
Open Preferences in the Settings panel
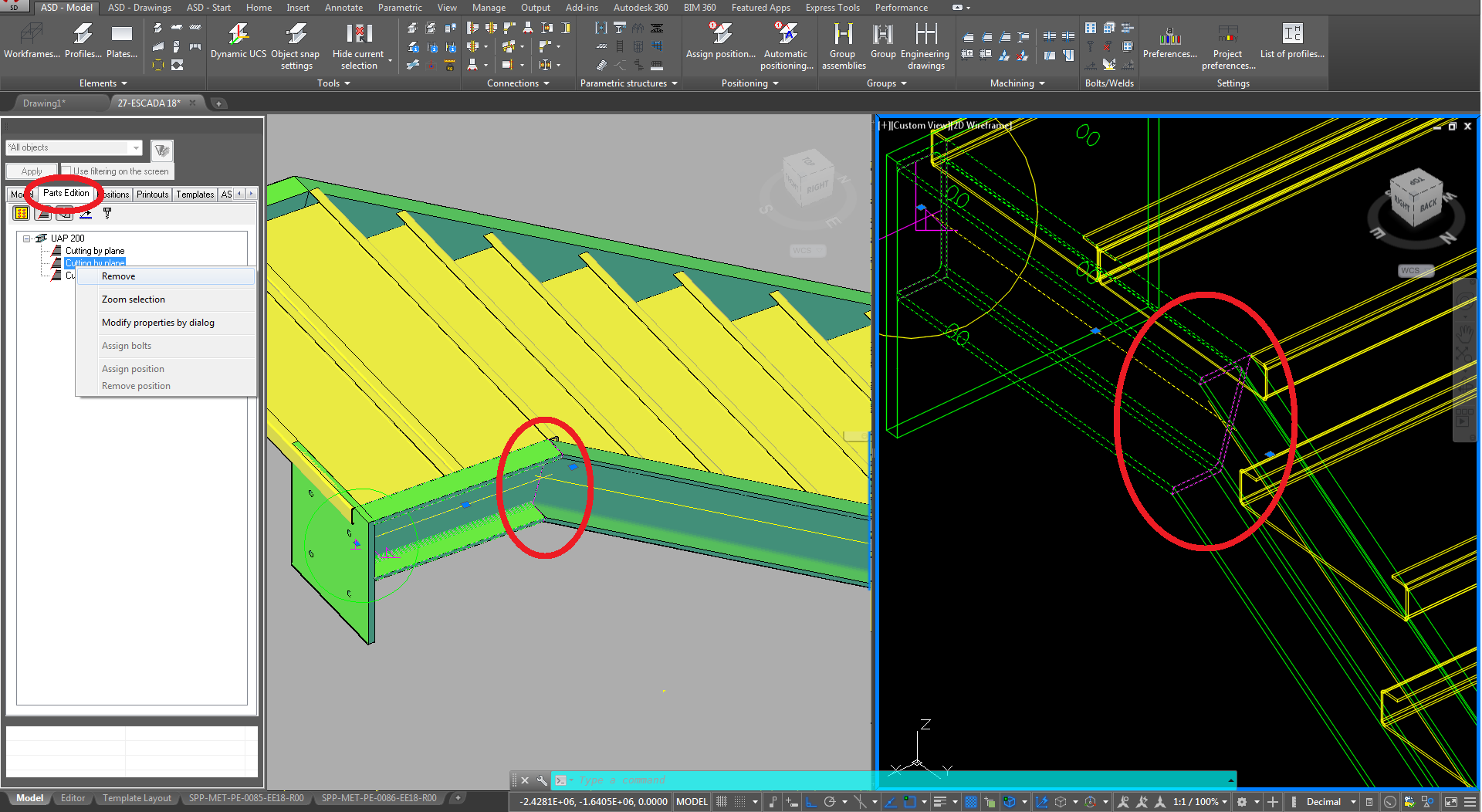pyautogui.click(x=1169, y=42)
